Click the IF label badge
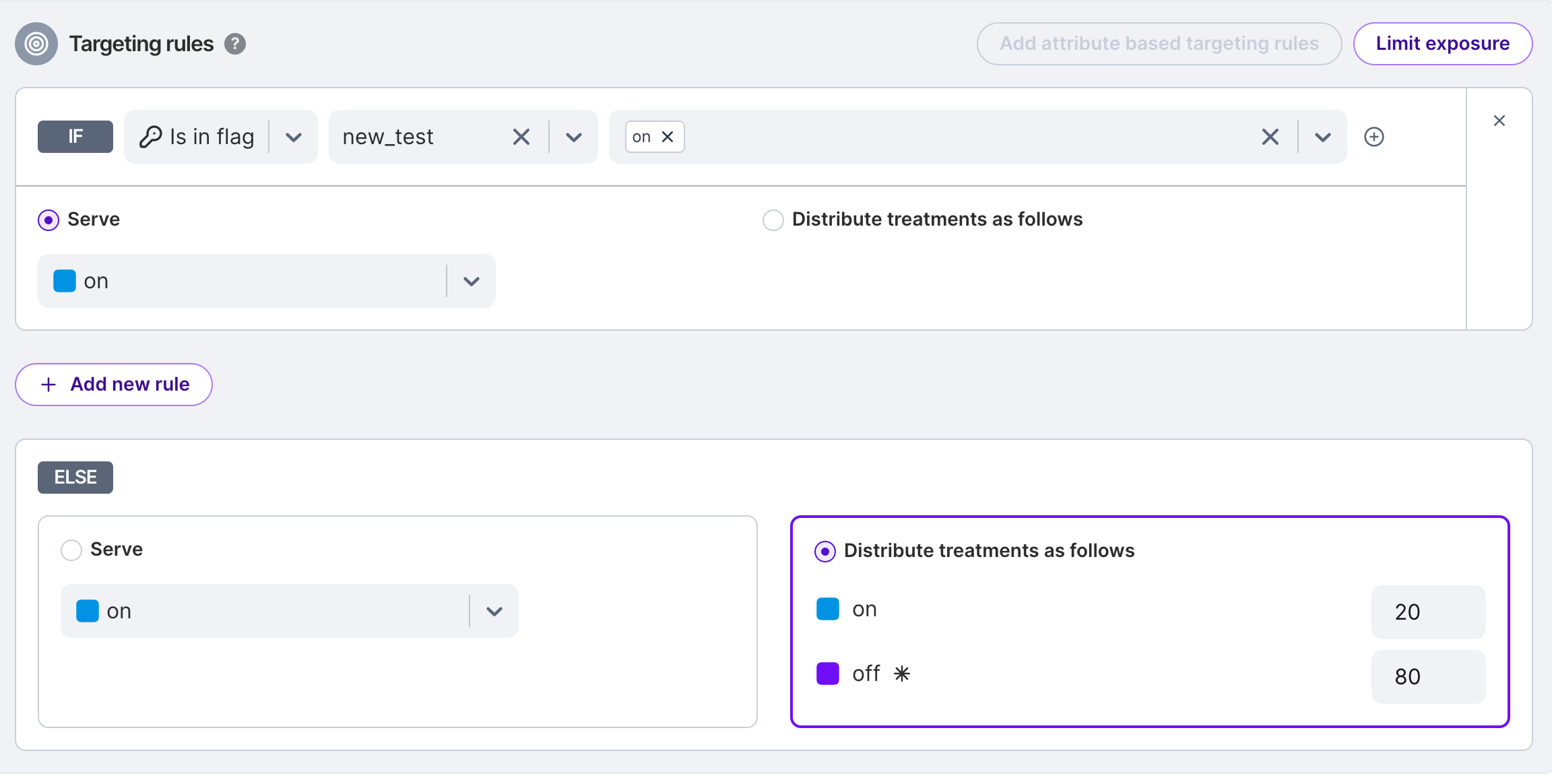Viewport: 1552px width, 784px height. (75, 137)
